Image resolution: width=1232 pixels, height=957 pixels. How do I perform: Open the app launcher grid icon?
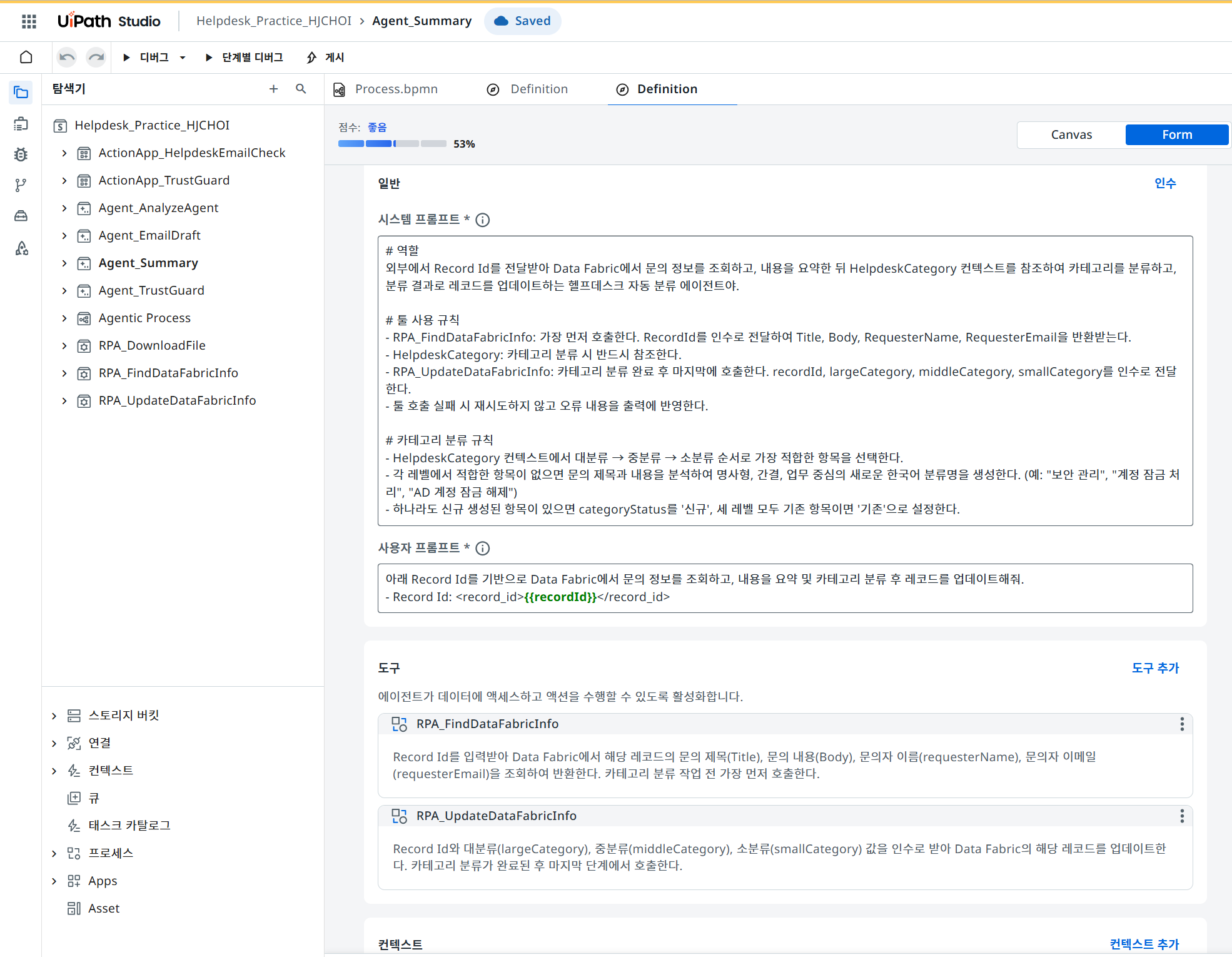click(x=29, y=21)
